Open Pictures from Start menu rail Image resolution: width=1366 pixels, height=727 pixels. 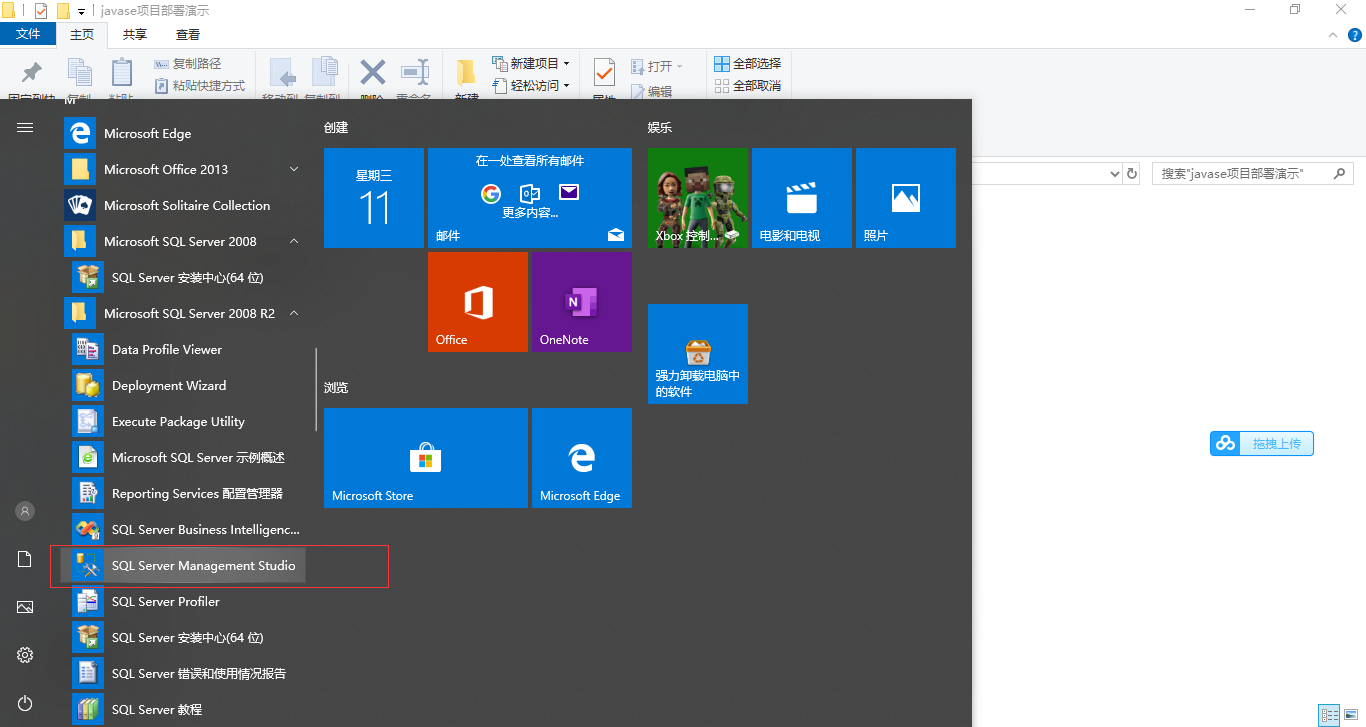click(x=25, y=607)
